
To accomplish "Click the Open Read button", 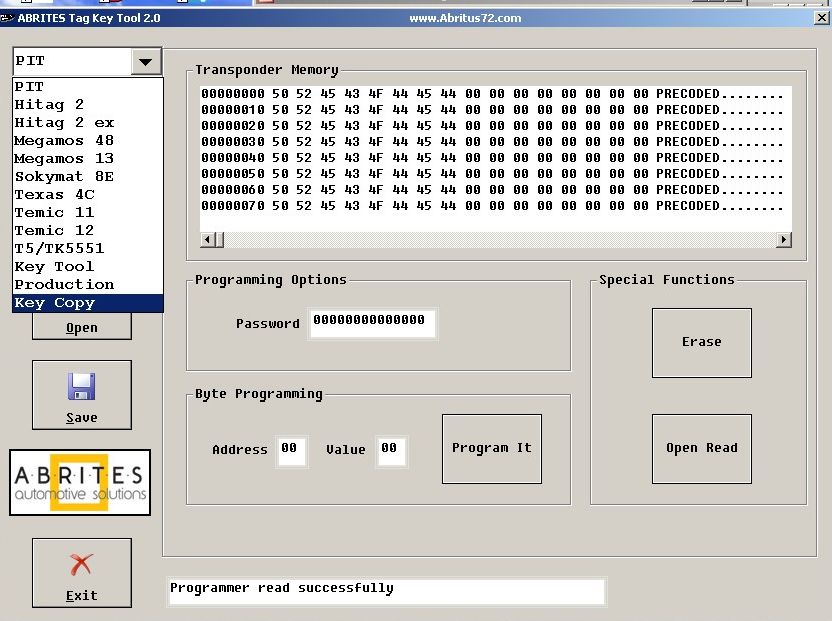I will coord(701,449).
